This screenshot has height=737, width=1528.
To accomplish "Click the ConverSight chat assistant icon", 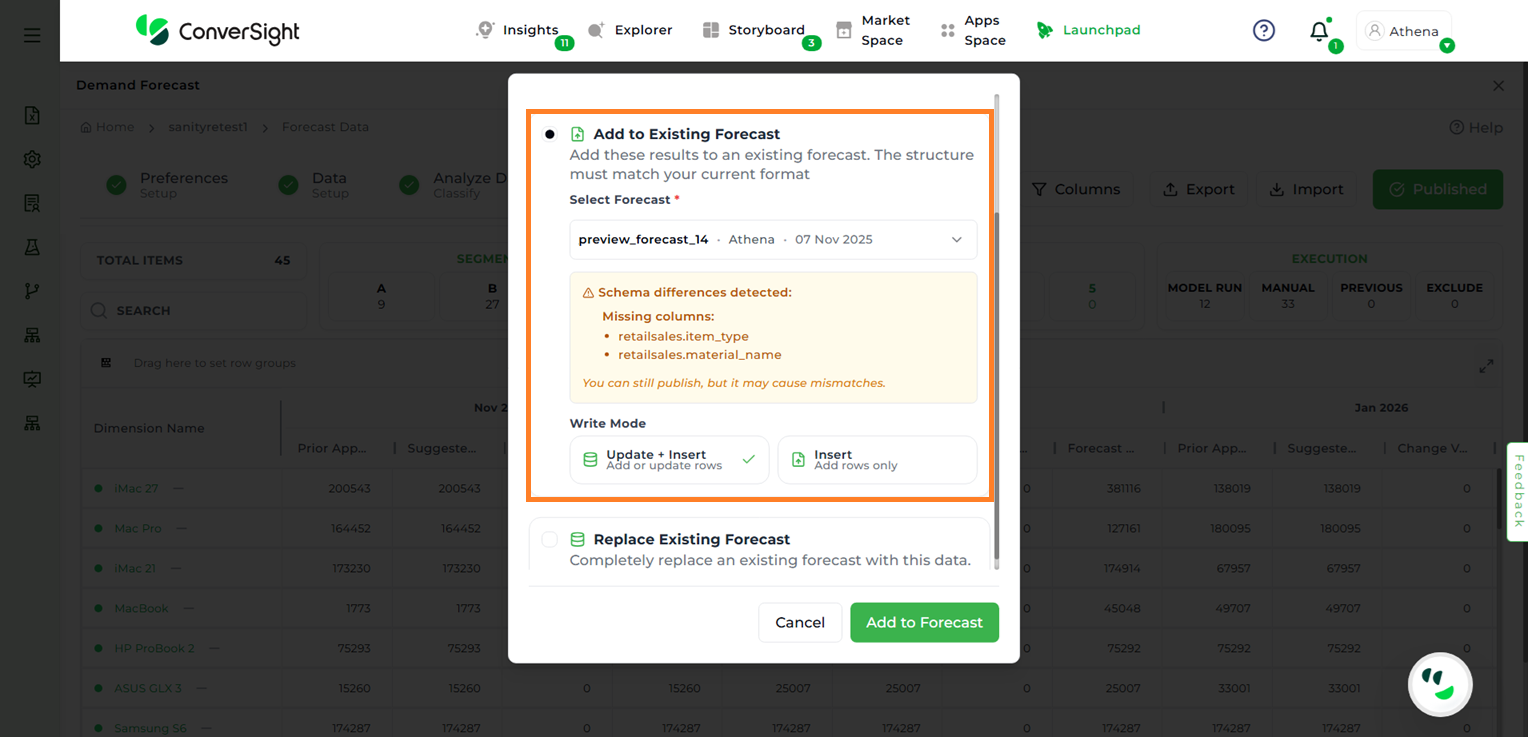I will coord(1439,684).
